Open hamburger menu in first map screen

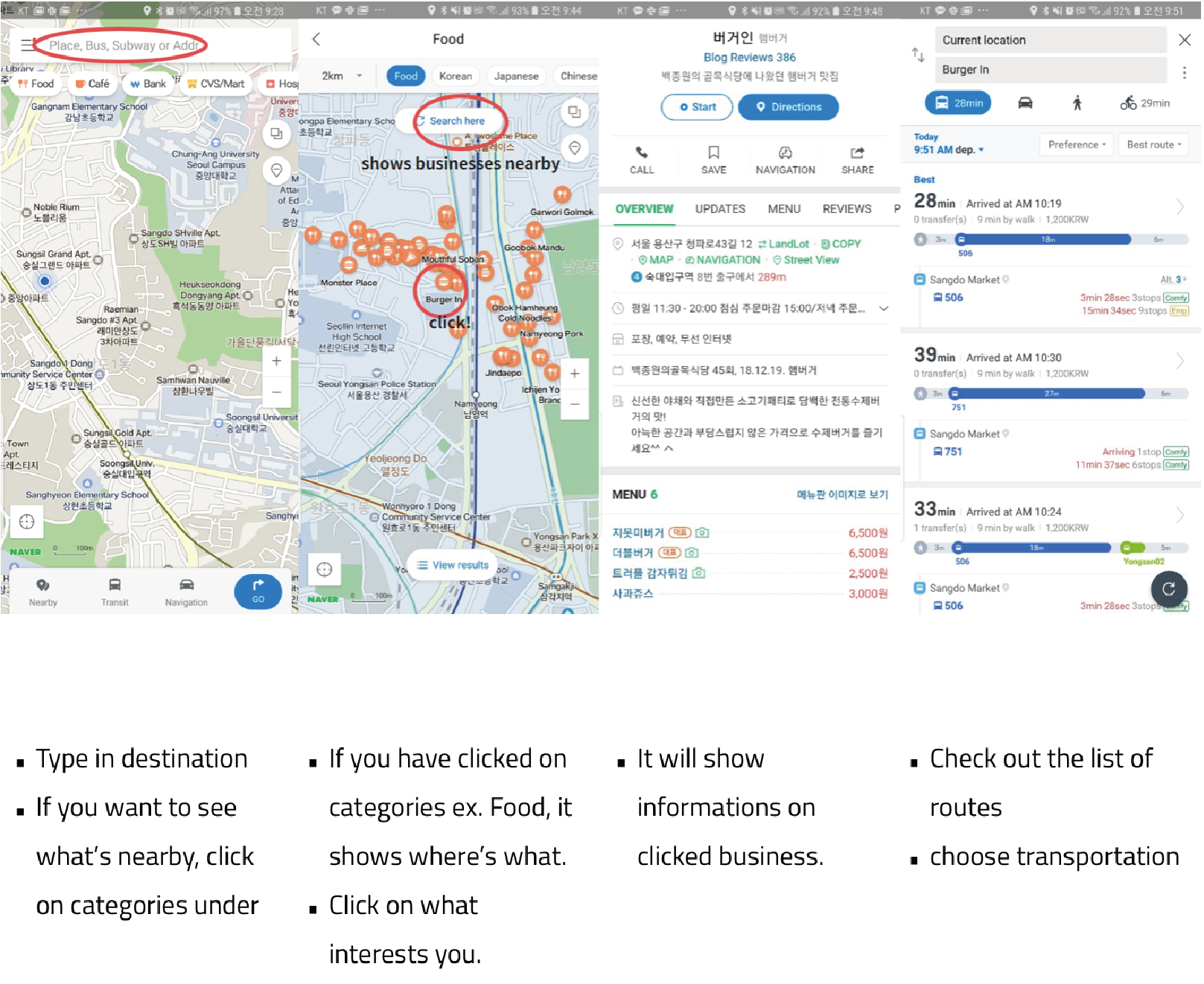27,45
